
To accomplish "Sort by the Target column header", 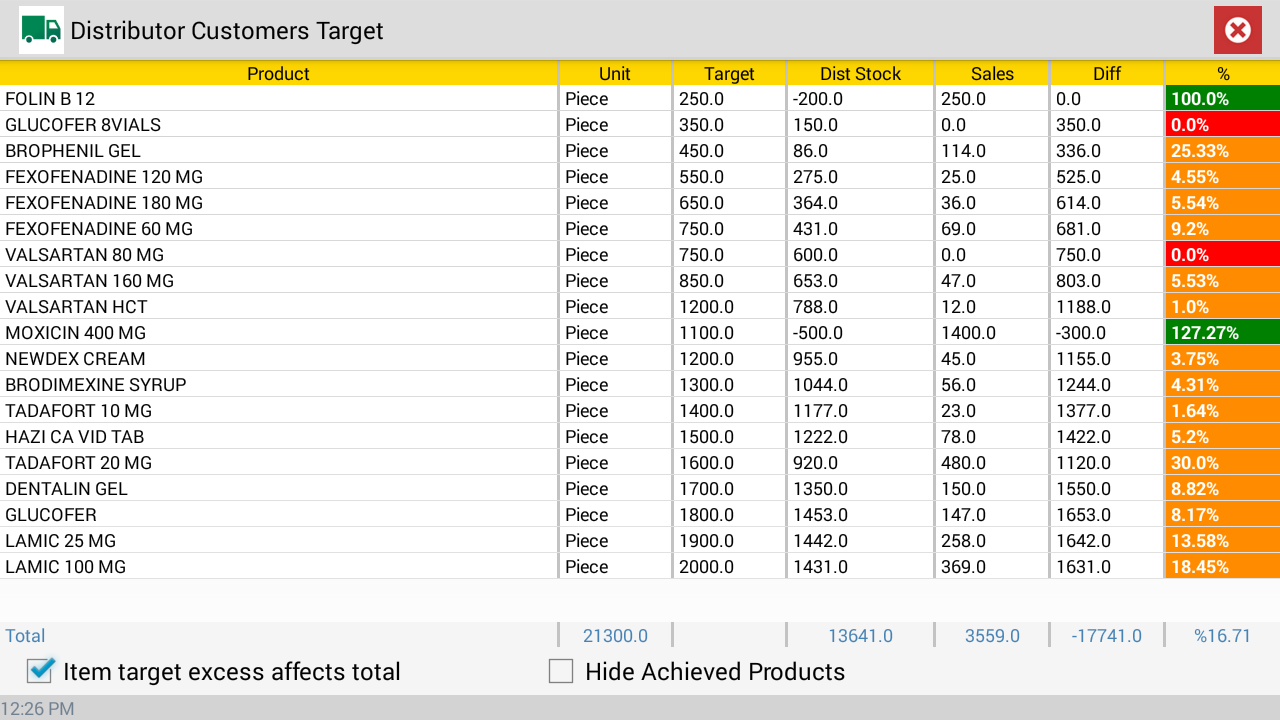I will [729, 73].
